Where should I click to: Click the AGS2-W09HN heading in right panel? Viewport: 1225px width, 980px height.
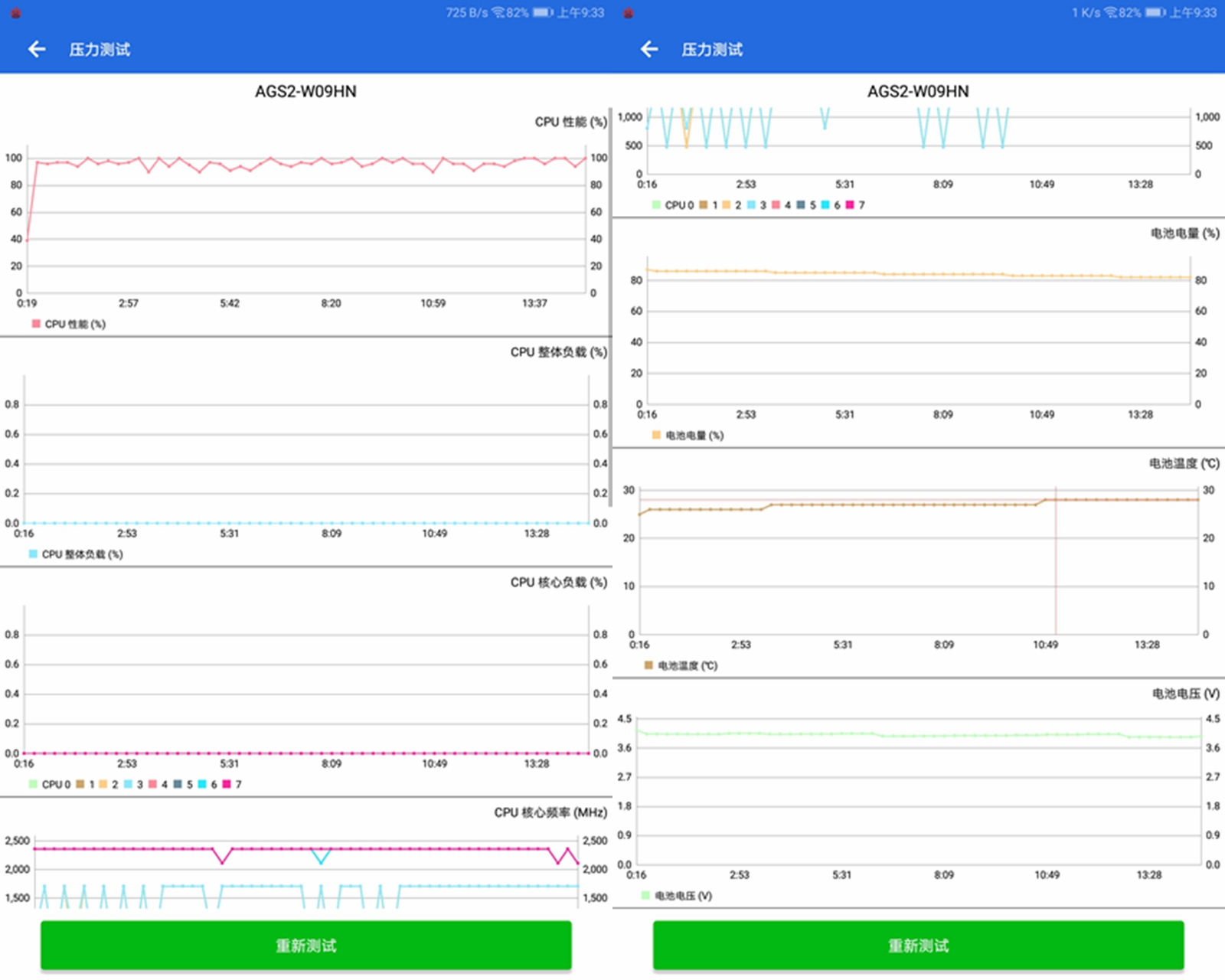[x=918, y=91]
